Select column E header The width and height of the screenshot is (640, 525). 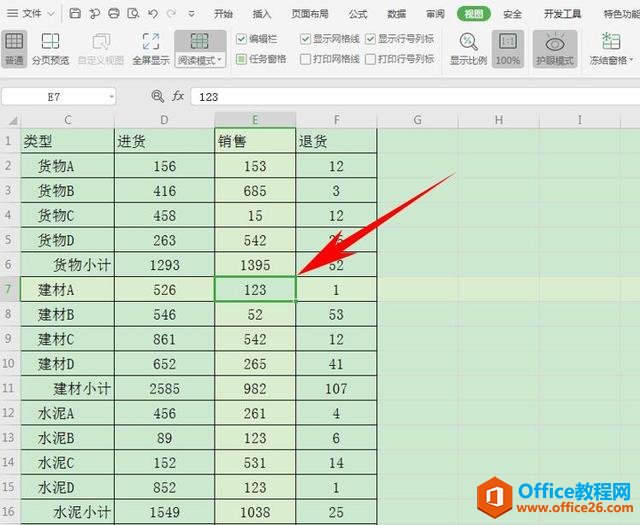coord(255,120)
